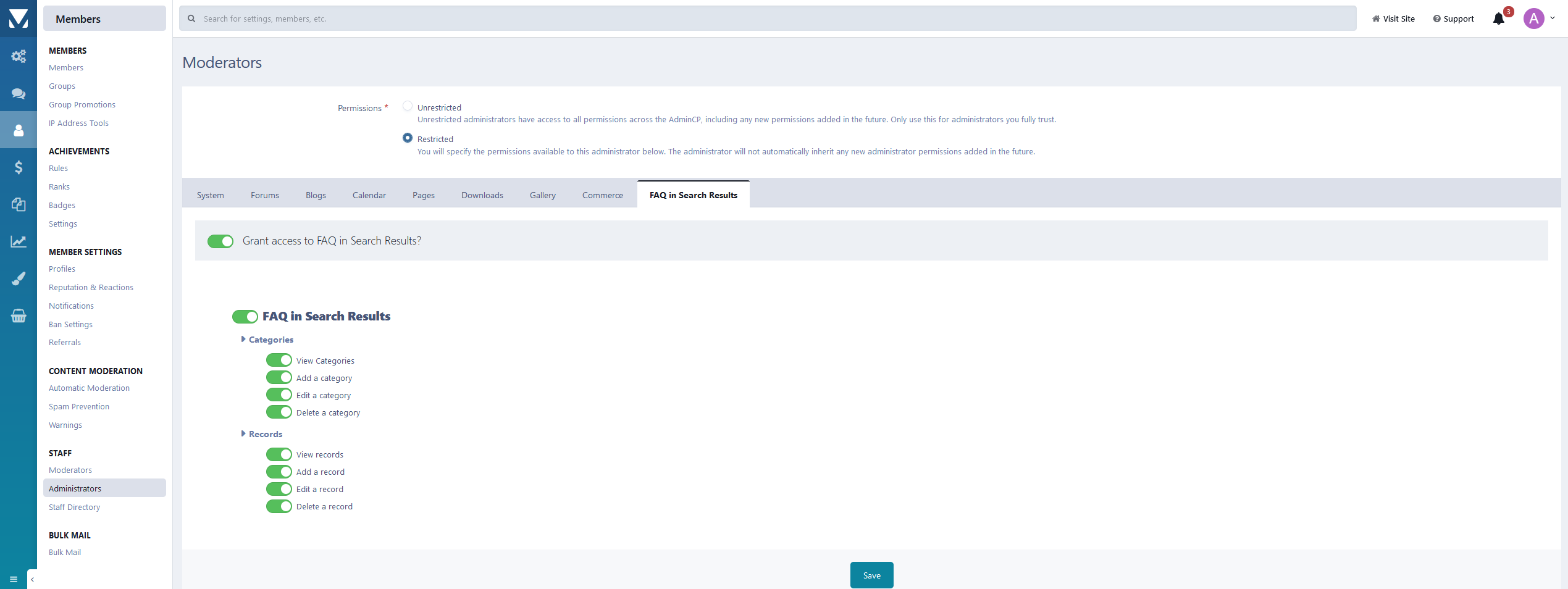
Task: Open the Staff Directory link
Action: coord(73,507)
